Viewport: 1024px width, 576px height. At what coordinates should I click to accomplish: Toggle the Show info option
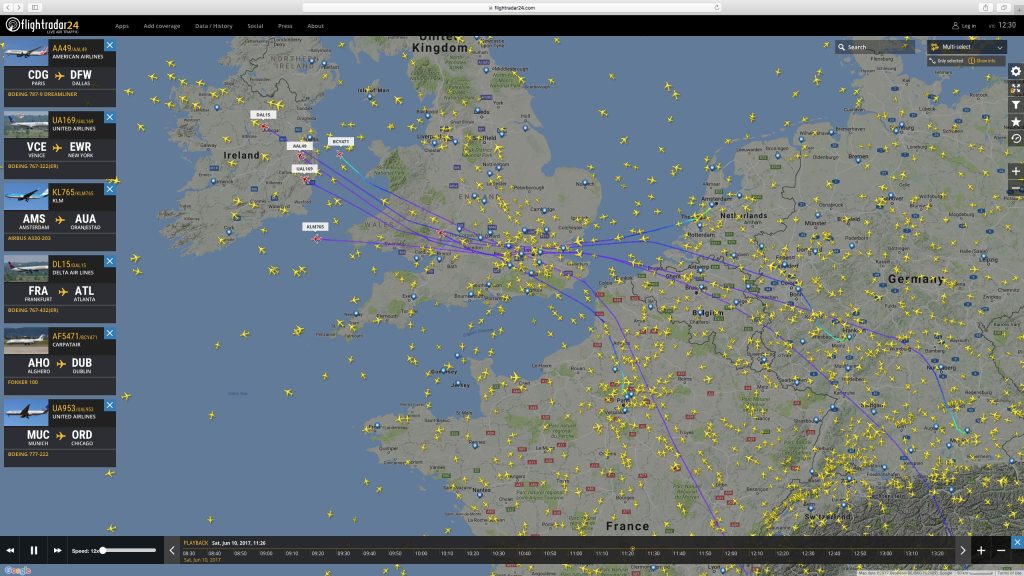tap(982, 61)
